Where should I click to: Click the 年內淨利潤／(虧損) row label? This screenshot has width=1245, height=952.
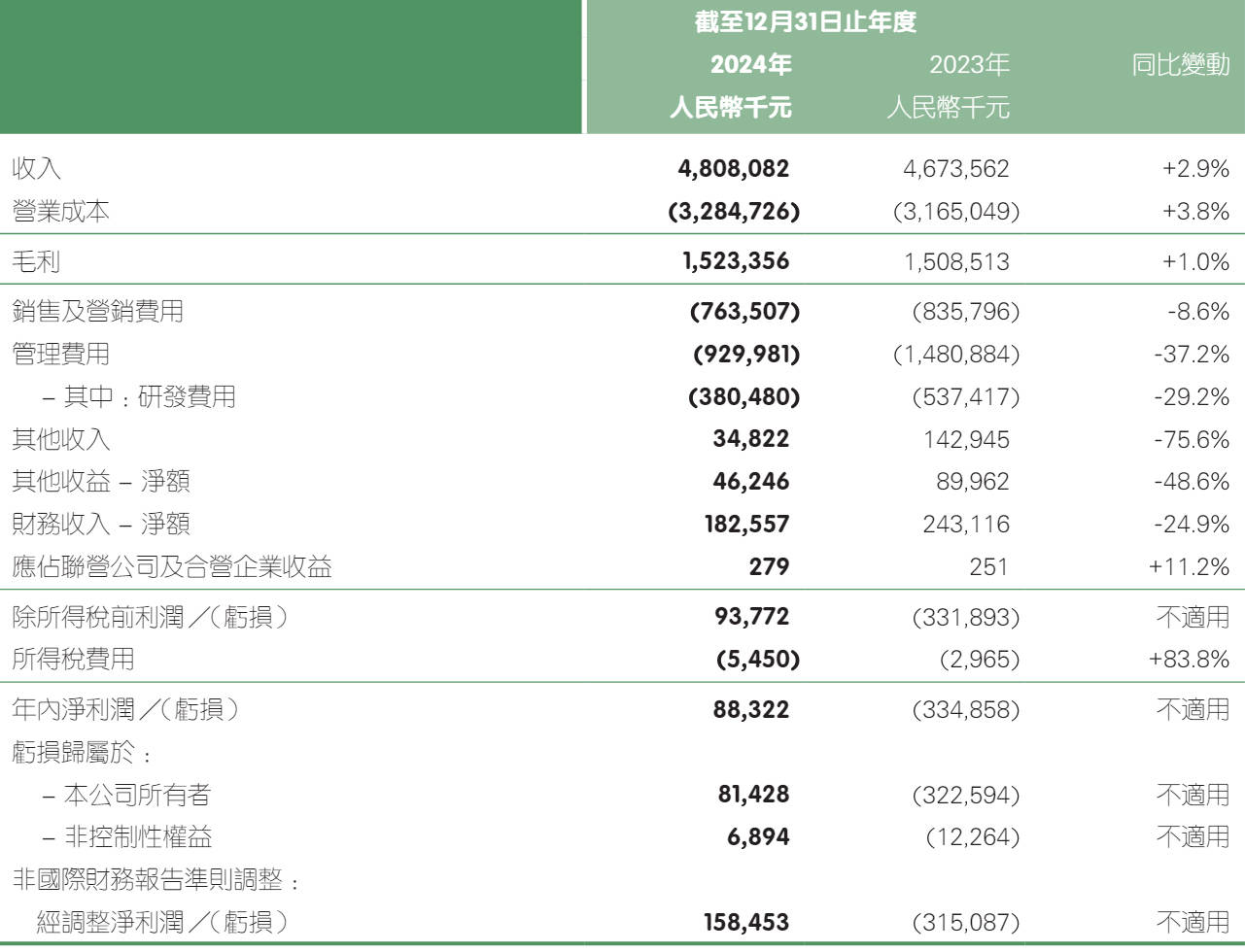[126, 709]
